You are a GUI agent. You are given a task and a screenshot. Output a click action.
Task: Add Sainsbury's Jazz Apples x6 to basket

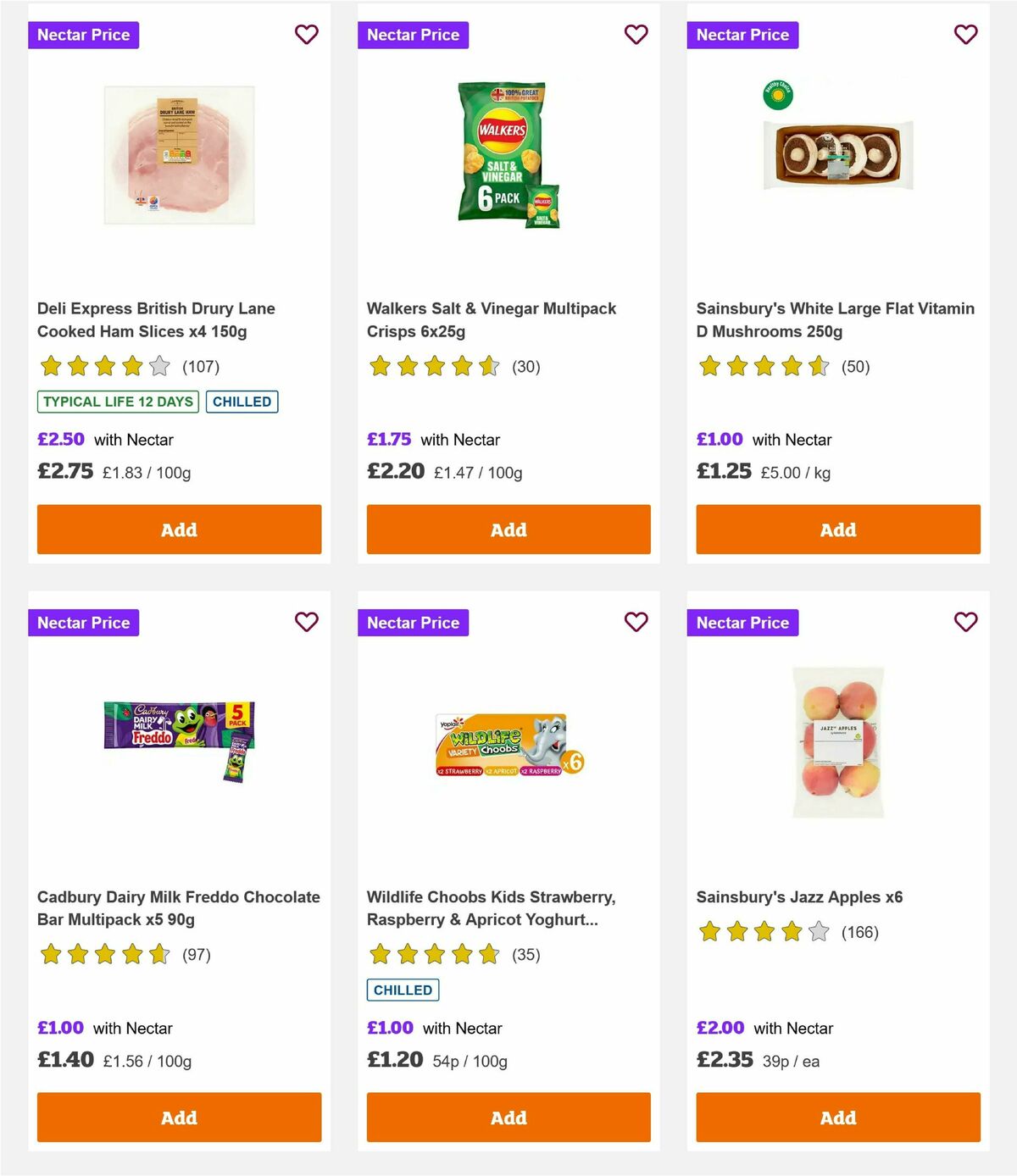click(x=837, y=1117)
